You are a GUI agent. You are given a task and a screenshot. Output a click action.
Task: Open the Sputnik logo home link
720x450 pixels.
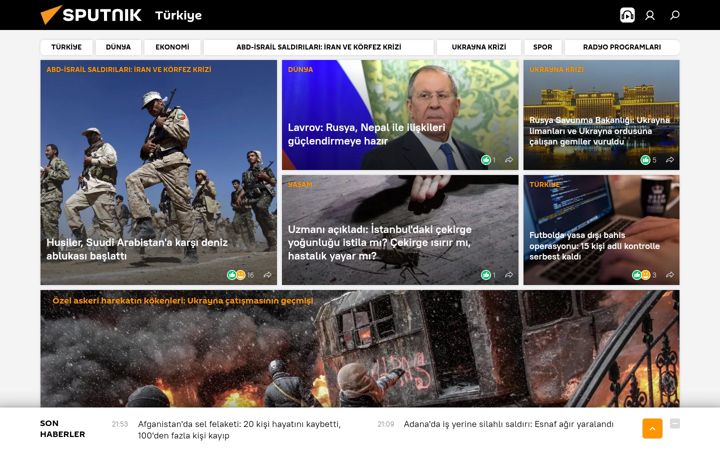pos(91,15)
